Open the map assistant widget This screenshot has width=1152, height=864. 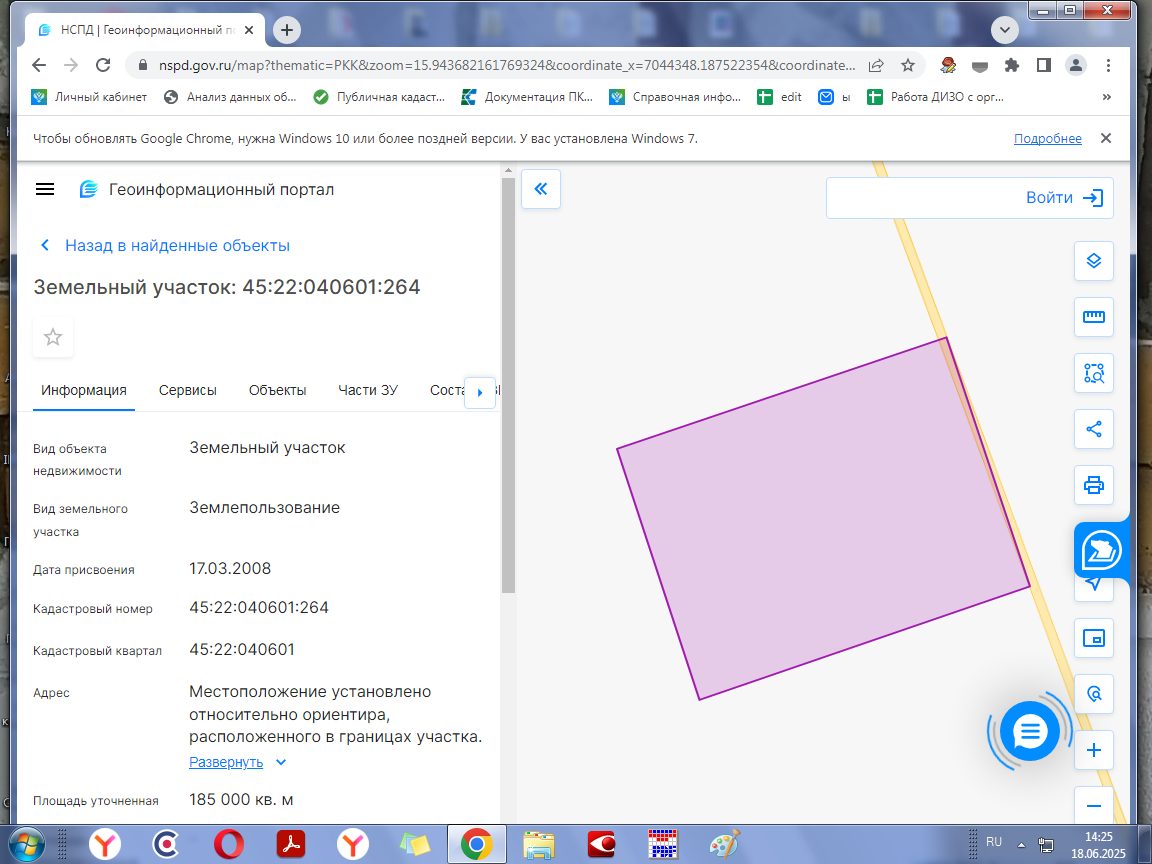point(1101,550)
